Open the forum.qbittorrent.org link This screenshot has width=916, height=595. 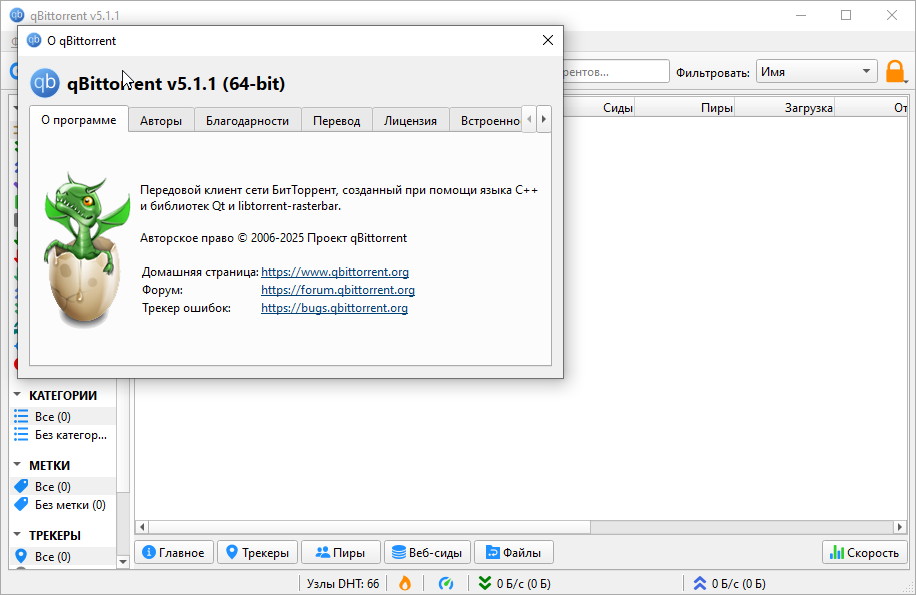pyautogui.click(x=338, y=290)
